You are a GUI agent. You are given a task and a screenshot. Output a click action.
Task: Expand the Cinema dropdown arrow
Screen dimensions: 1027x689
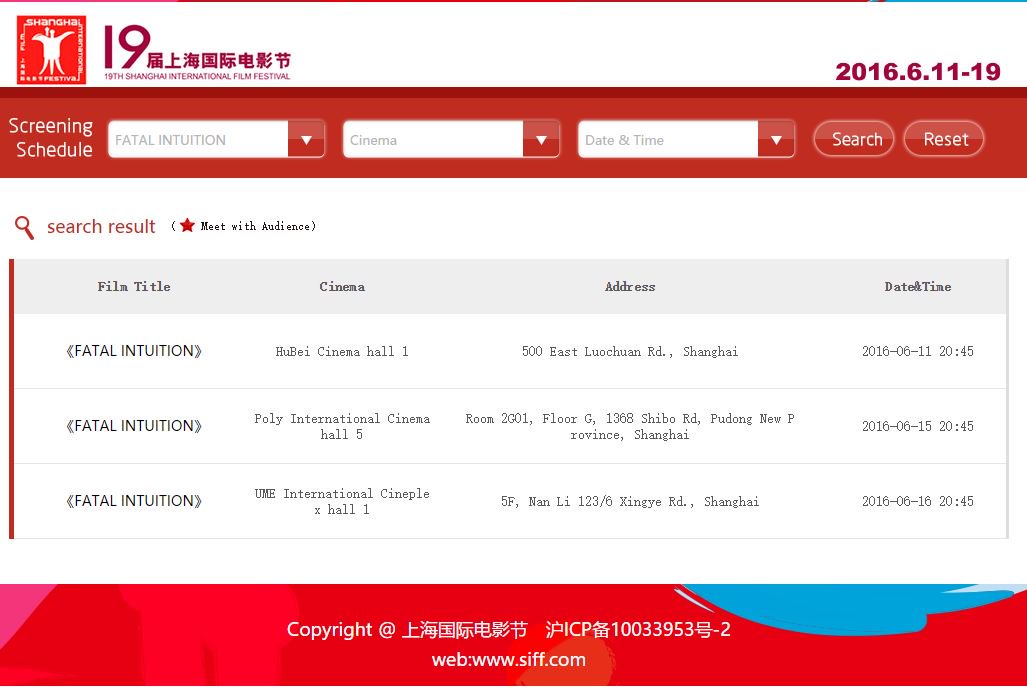541,139
